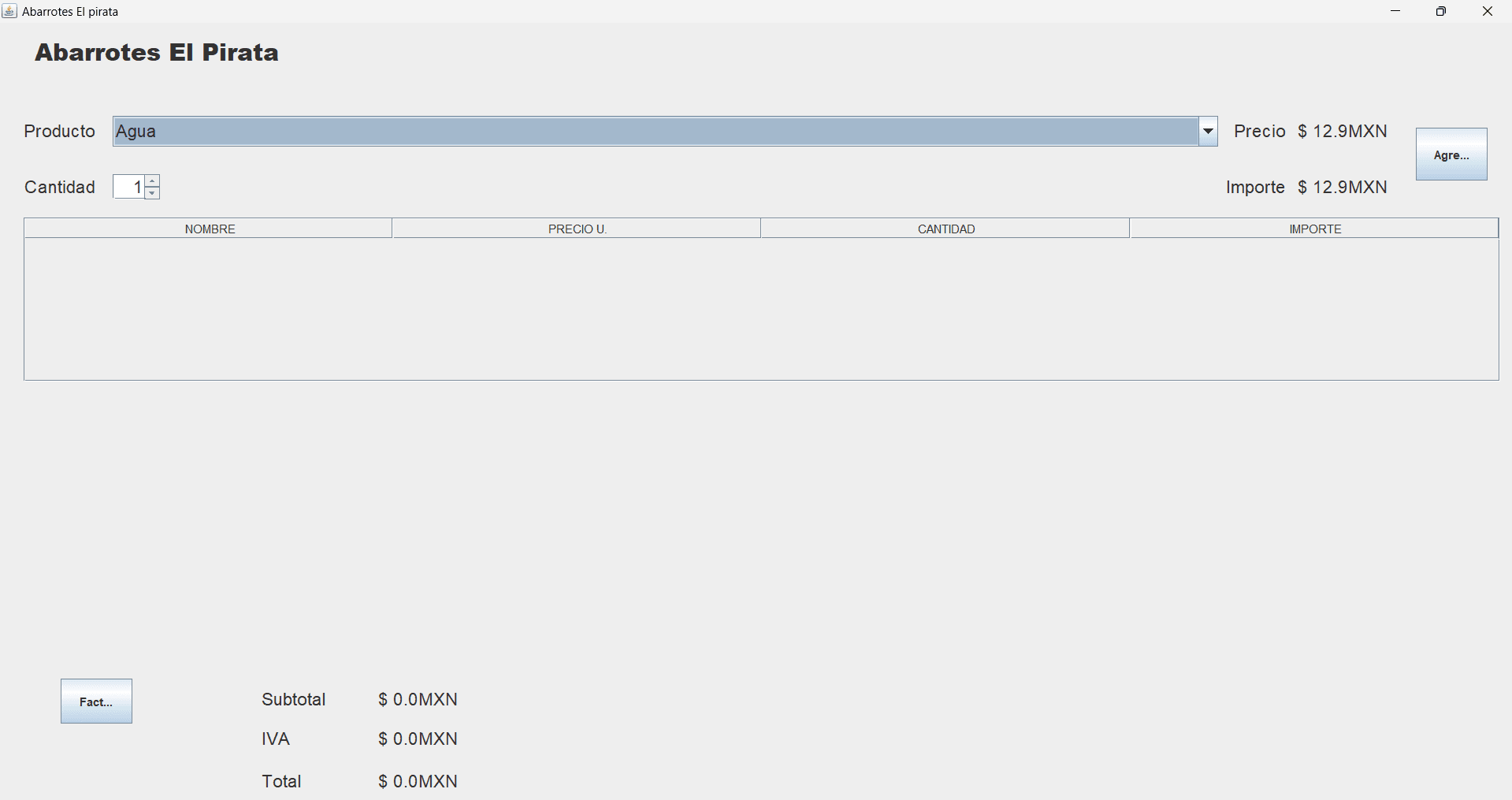1512x800 pixels.
Task: Click the Total amount $ 0.0MXN
Action: (x=418, y=782)
